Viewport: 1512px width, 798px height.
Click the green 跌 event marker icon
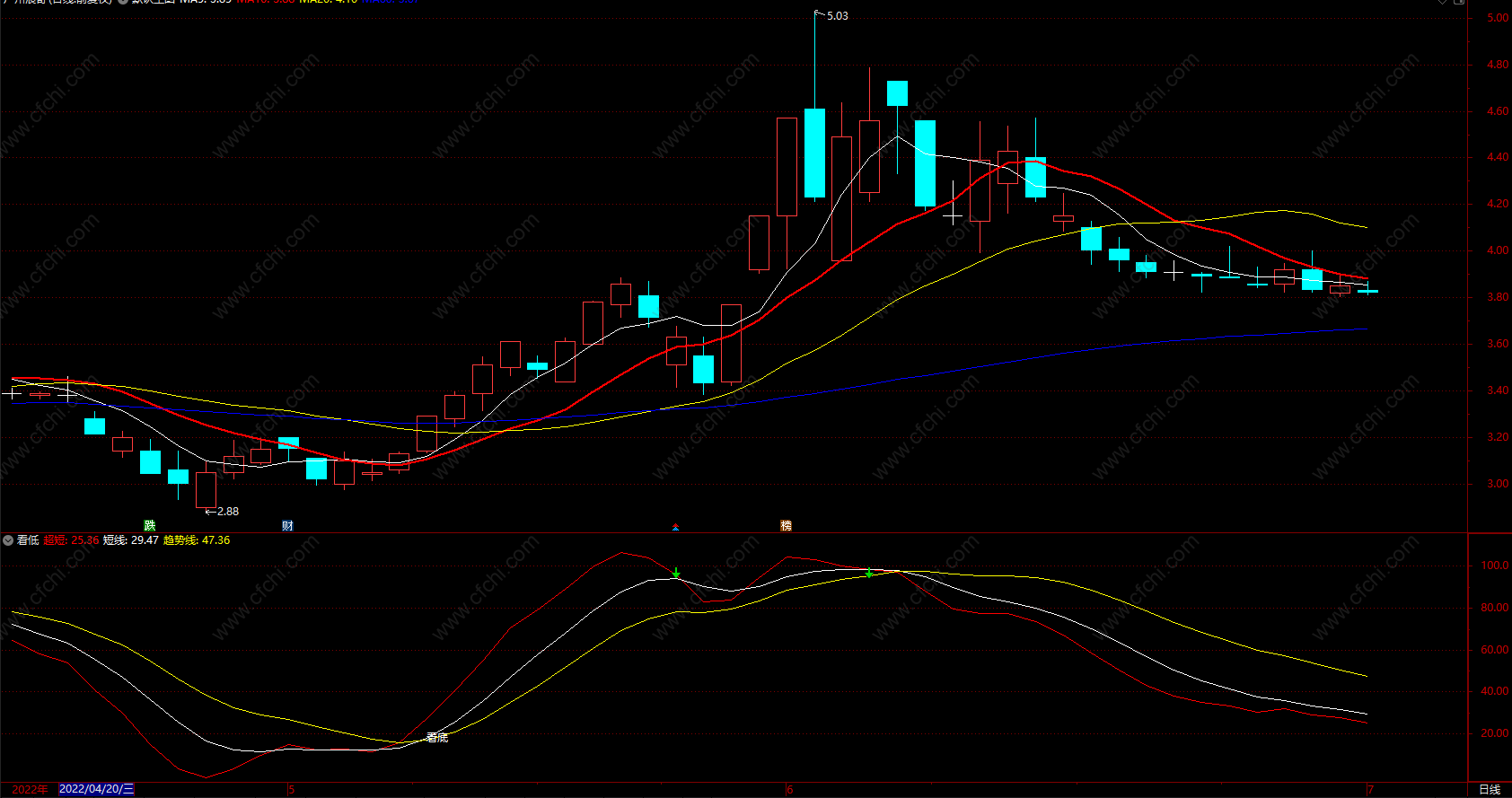pos(150,526)
